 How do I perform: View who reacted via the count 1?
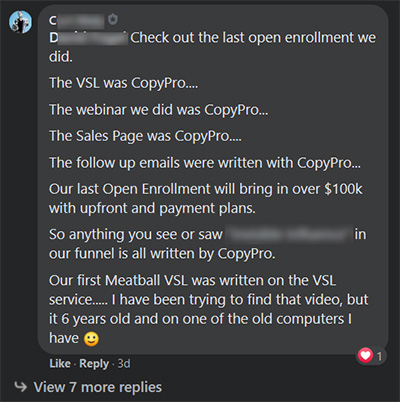(x=379, y=356)
